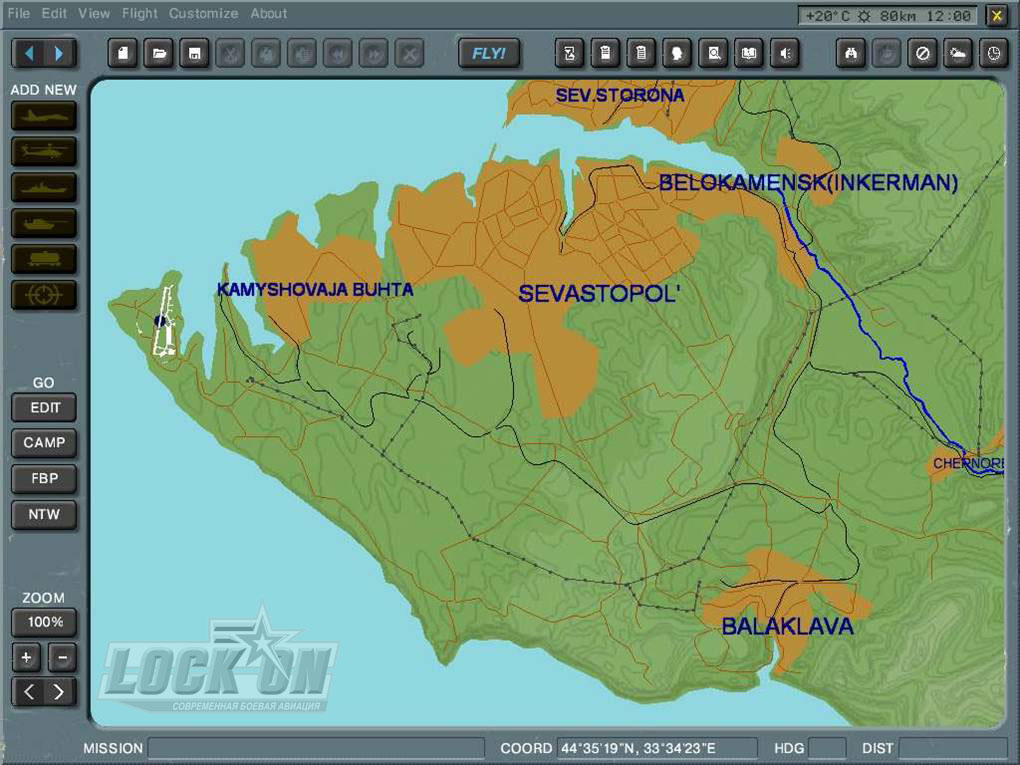This screenshot has height=765, width=1020.
Task: Open the Customize menu
Action: (203, 14)
